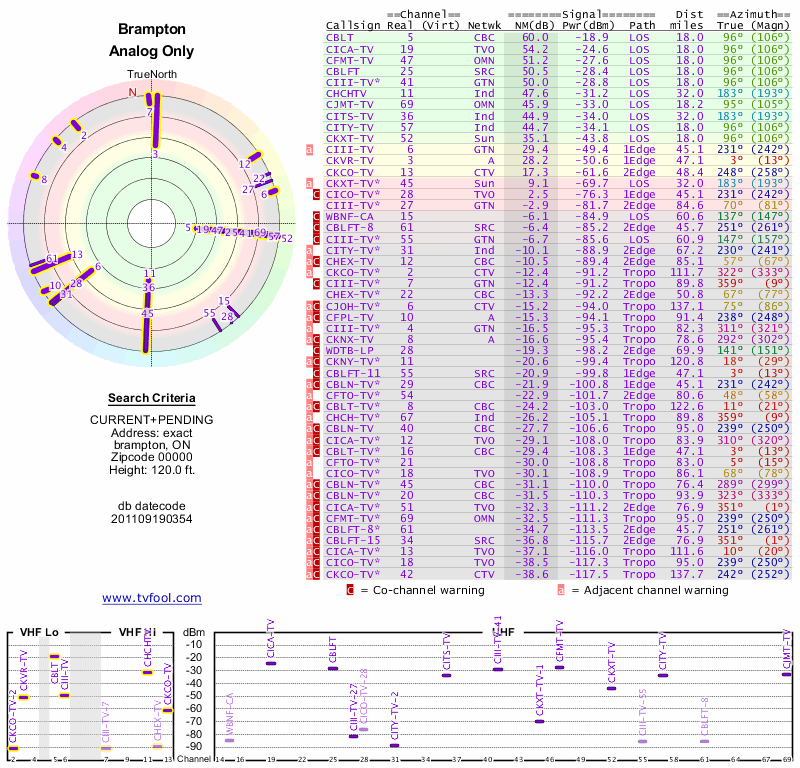The height and width of the screenshot is (768, 800).
Task: Select the CHCH-TV* callsign cell
Action: (x=353, y=417)
